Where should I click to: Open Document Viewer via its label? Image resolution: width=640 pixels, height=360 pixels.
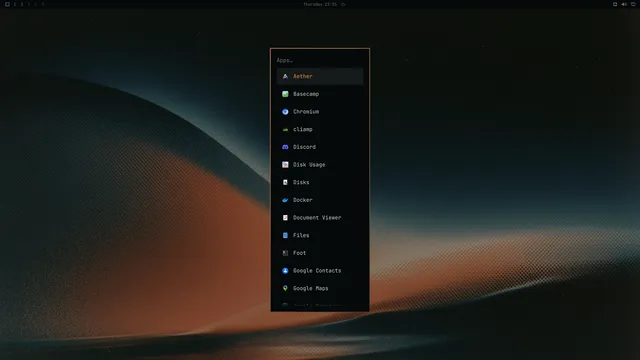coord(317,218)
